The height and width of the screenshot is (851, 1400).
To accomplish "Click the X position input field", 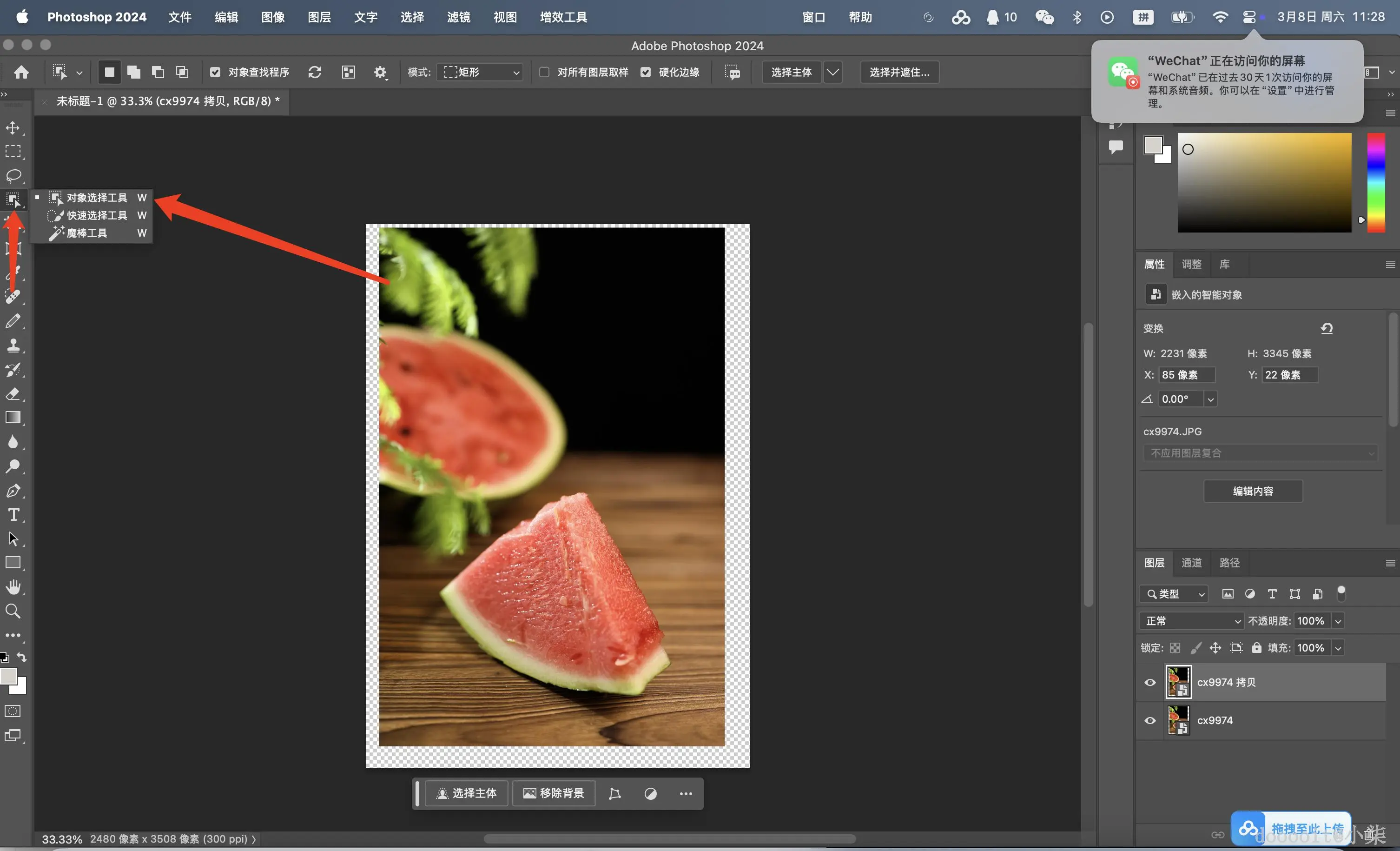I will (1186, 375).
